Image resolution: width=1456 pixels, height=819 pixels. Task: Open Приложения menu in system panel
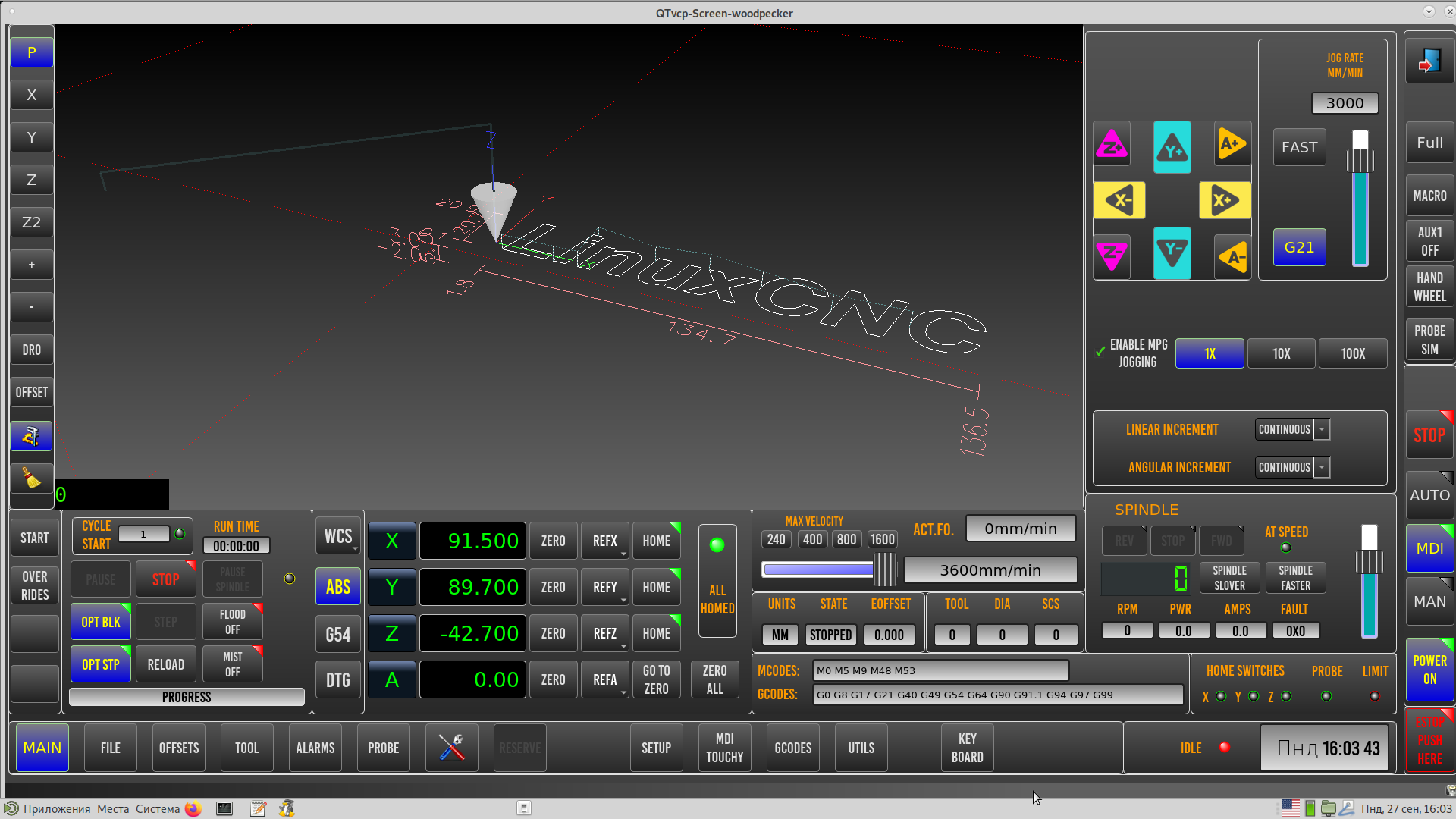coord(57,808)
